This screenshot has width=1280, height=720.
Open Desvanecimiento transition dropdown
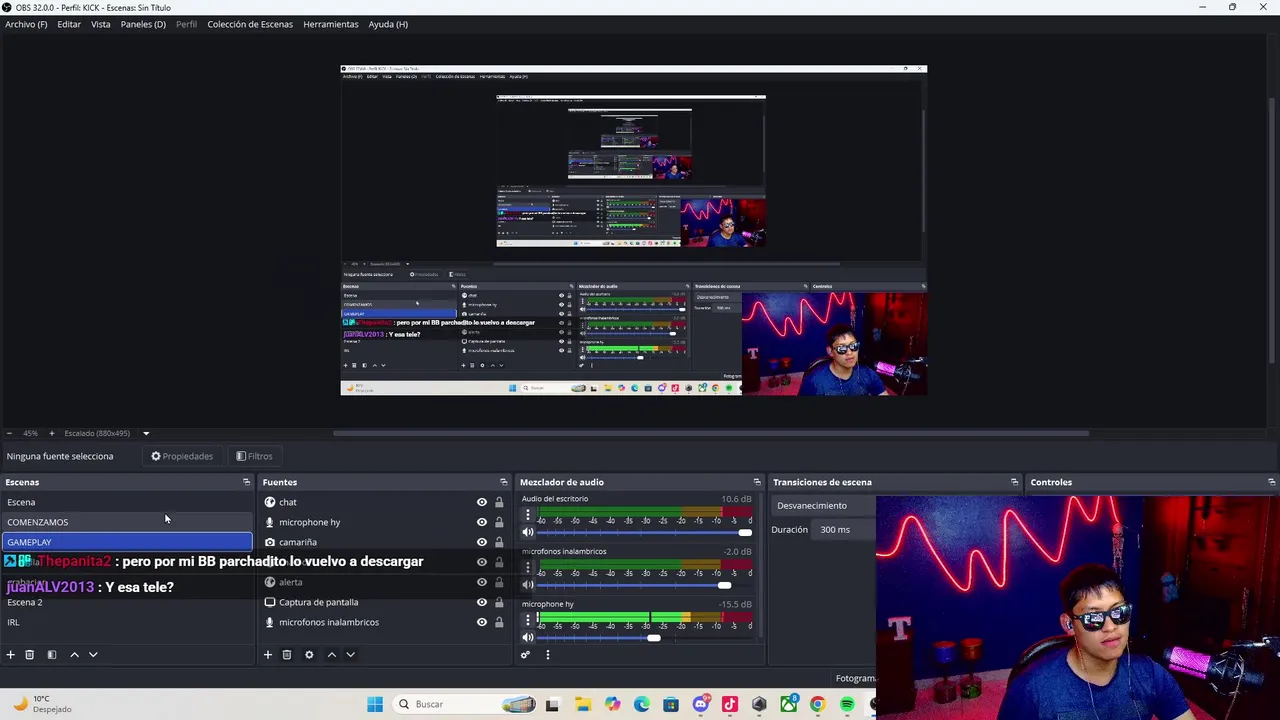[x=823, y=505]
